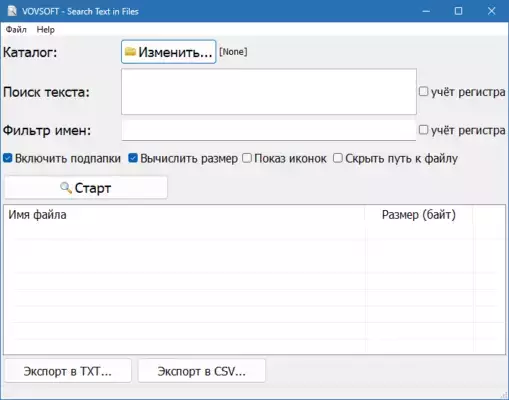This screenshot has width=509, height=400.
Task: Start the search with Старт button
Action: (x=86, y=188)
